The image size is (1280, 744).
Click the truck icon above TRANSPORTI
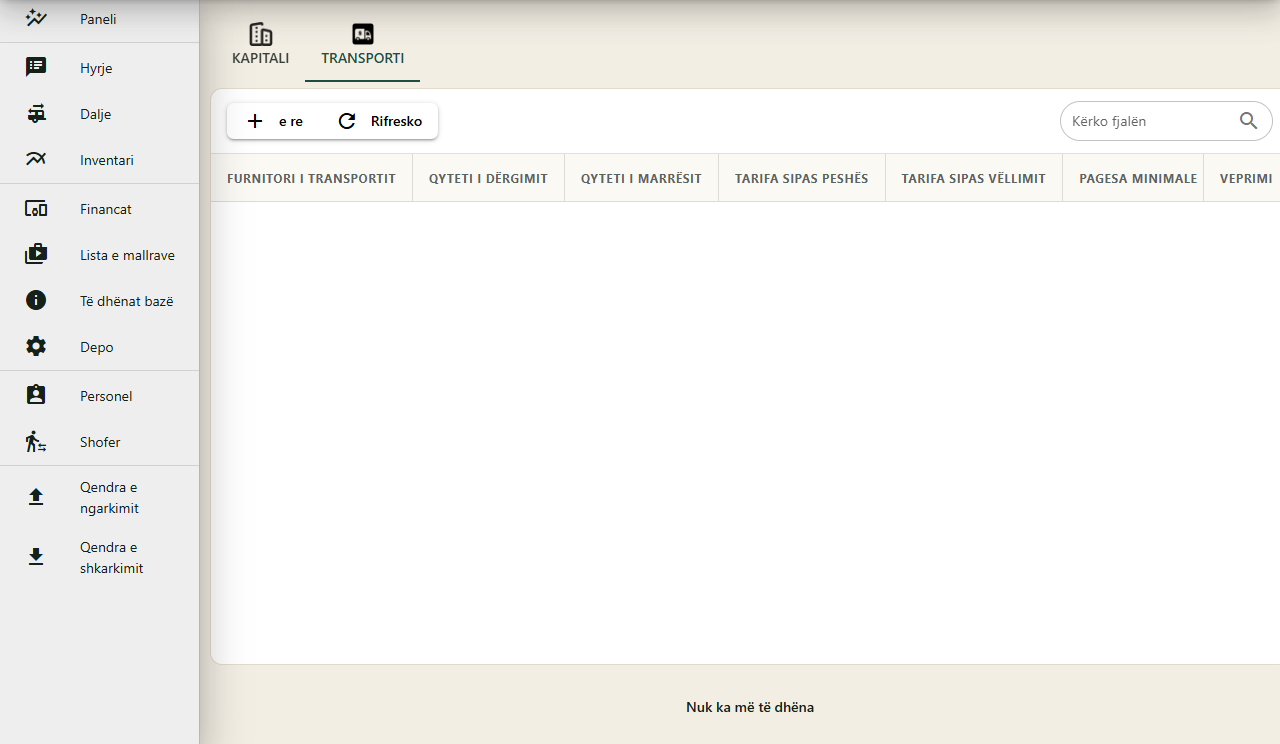point(363,34)
